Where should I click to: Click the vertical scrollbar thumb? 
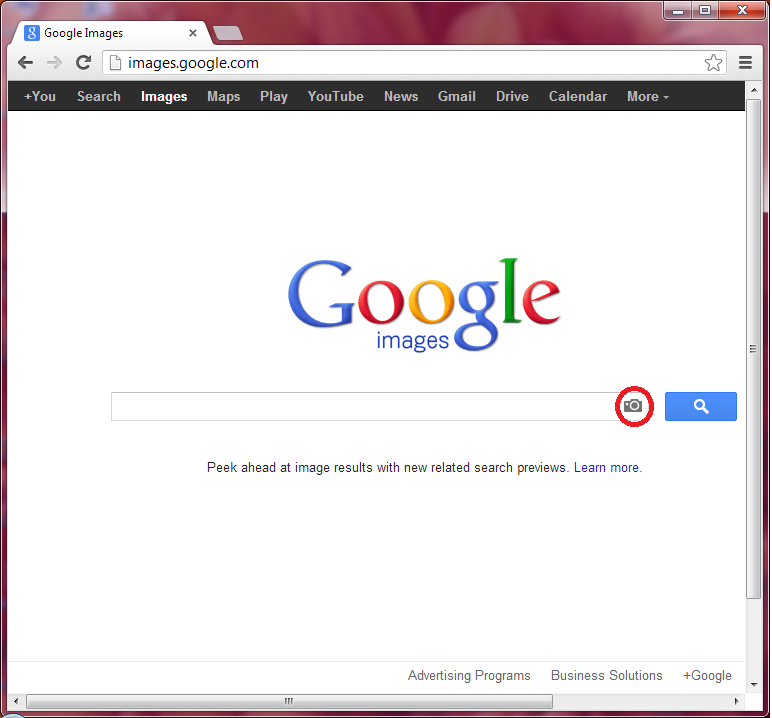coord(754,349)
